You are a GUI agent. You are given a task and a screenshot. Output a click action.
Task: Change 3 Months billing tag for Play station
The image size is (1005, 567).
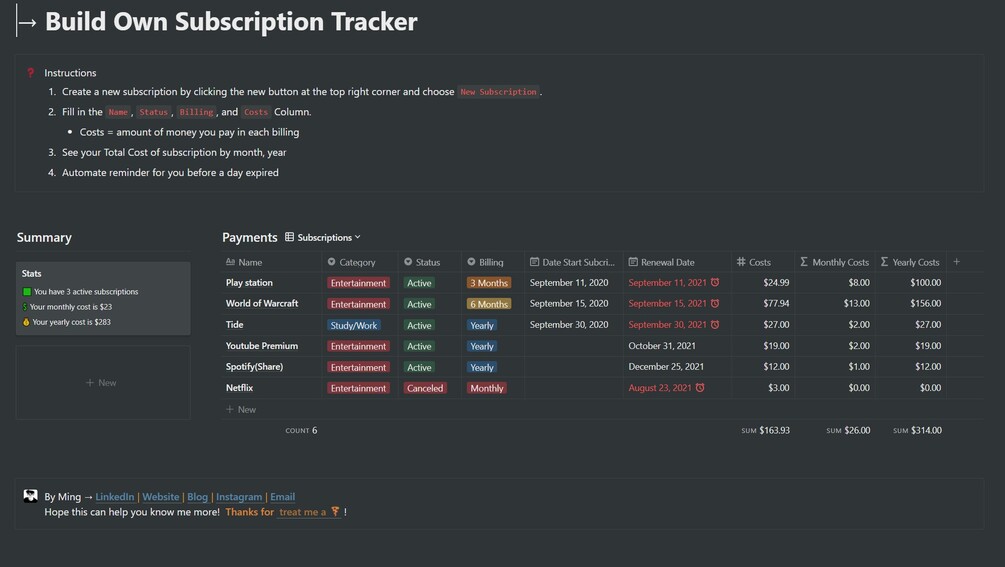488,283
